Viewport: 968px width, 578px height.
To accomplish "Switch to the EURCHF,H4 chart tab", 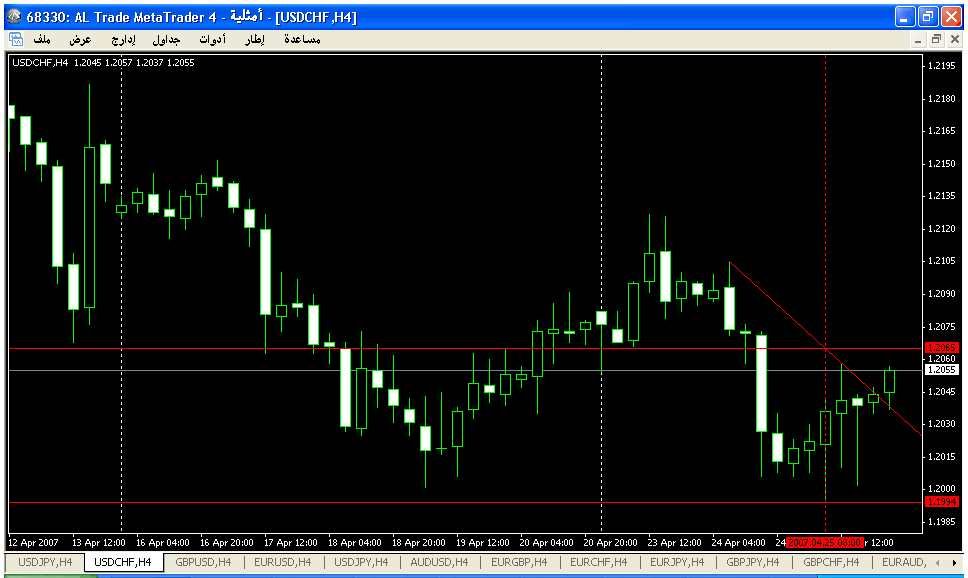I will point(598,562).
